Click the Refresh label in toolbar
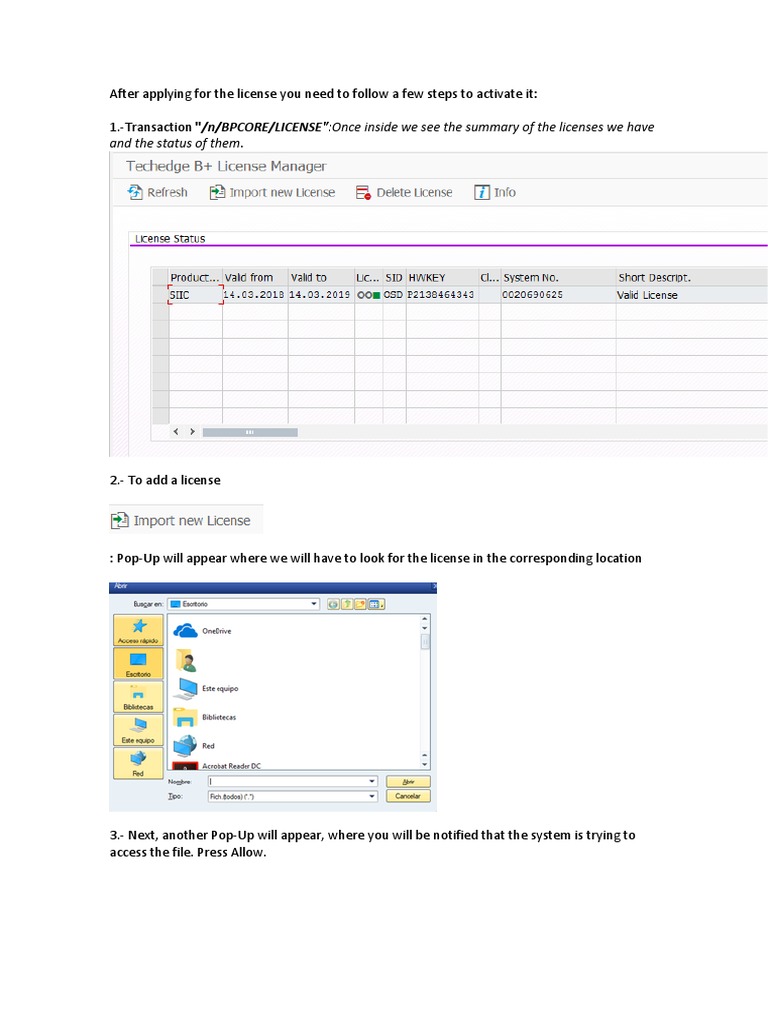 pyautogui.click(x=167, y=192)
